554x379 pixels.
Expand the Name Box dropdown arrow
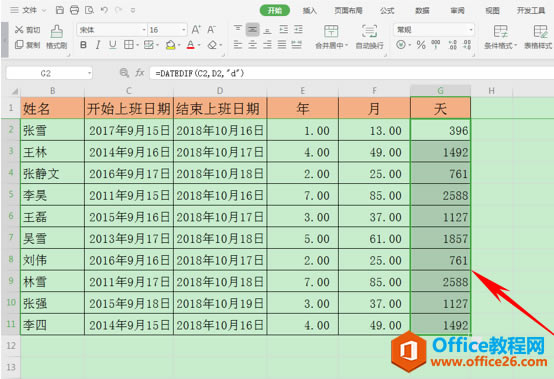click(x=89, y=73)
